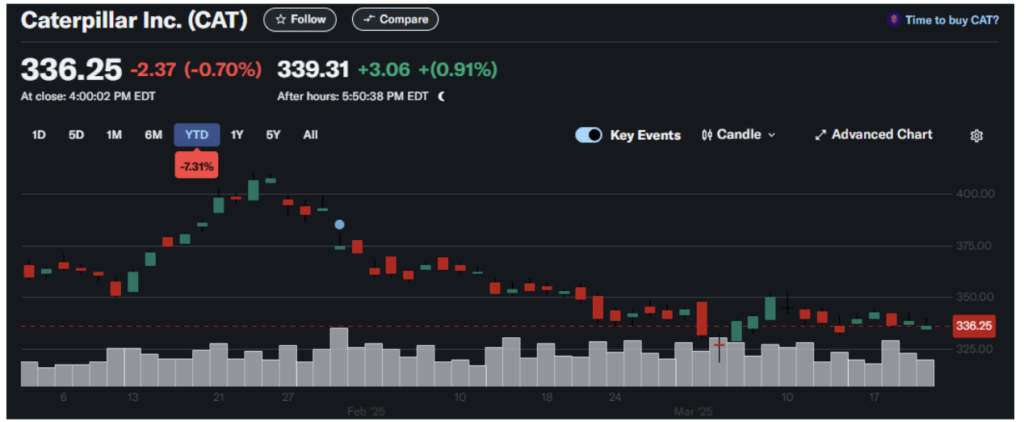Click the At close: 4:00:02 PM EDT text

tap(88, 97)
